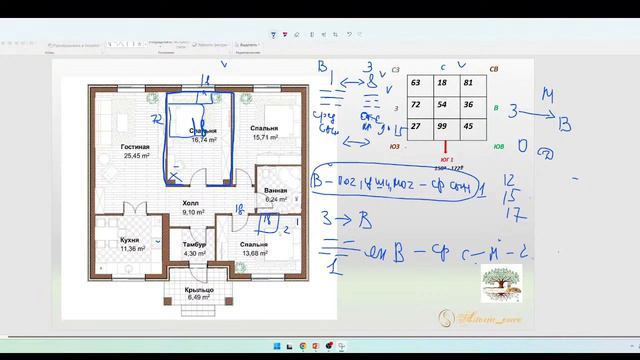Open Task View on the taskbar
Screen dimensions: 640x360
289,346
